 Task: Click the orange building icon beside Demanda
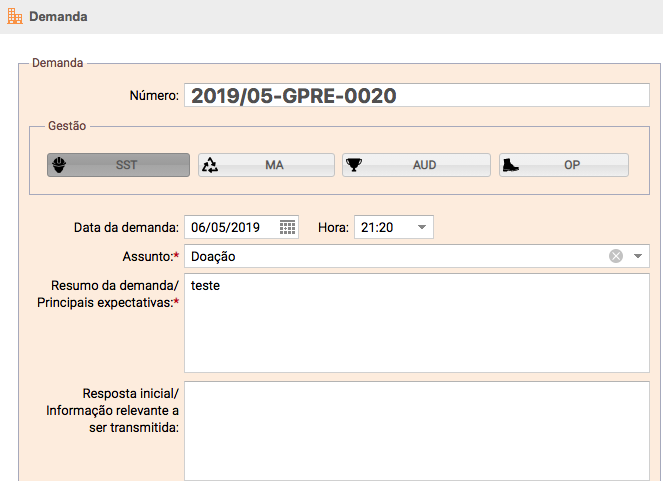pos(15,16)
